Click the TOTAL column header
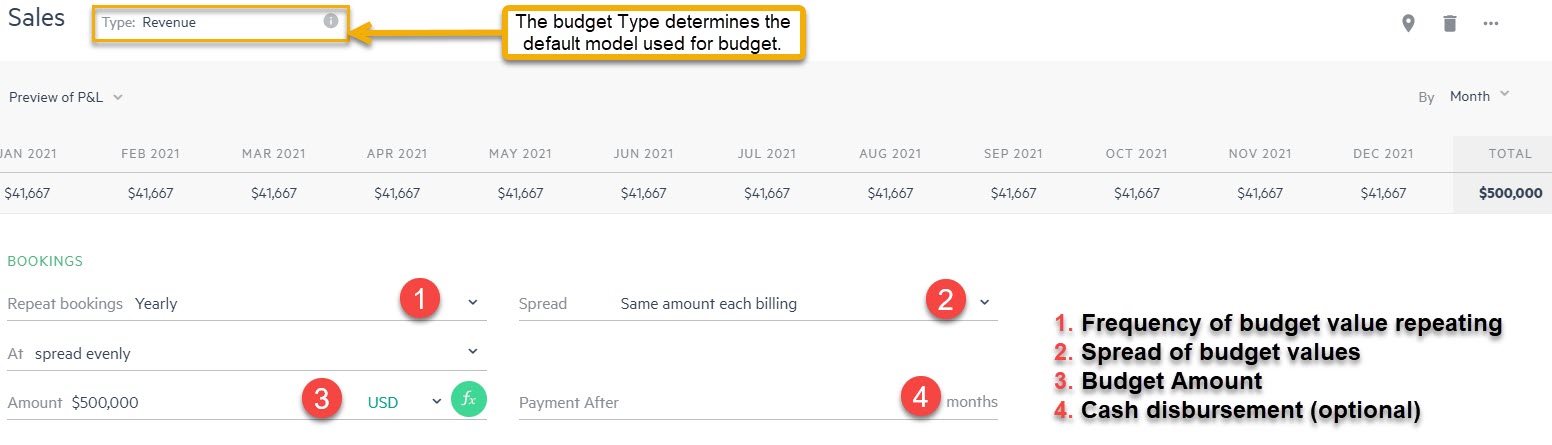Viewport: 1552px width, 445px height. pyautogui.click(x=1509, y=154)
